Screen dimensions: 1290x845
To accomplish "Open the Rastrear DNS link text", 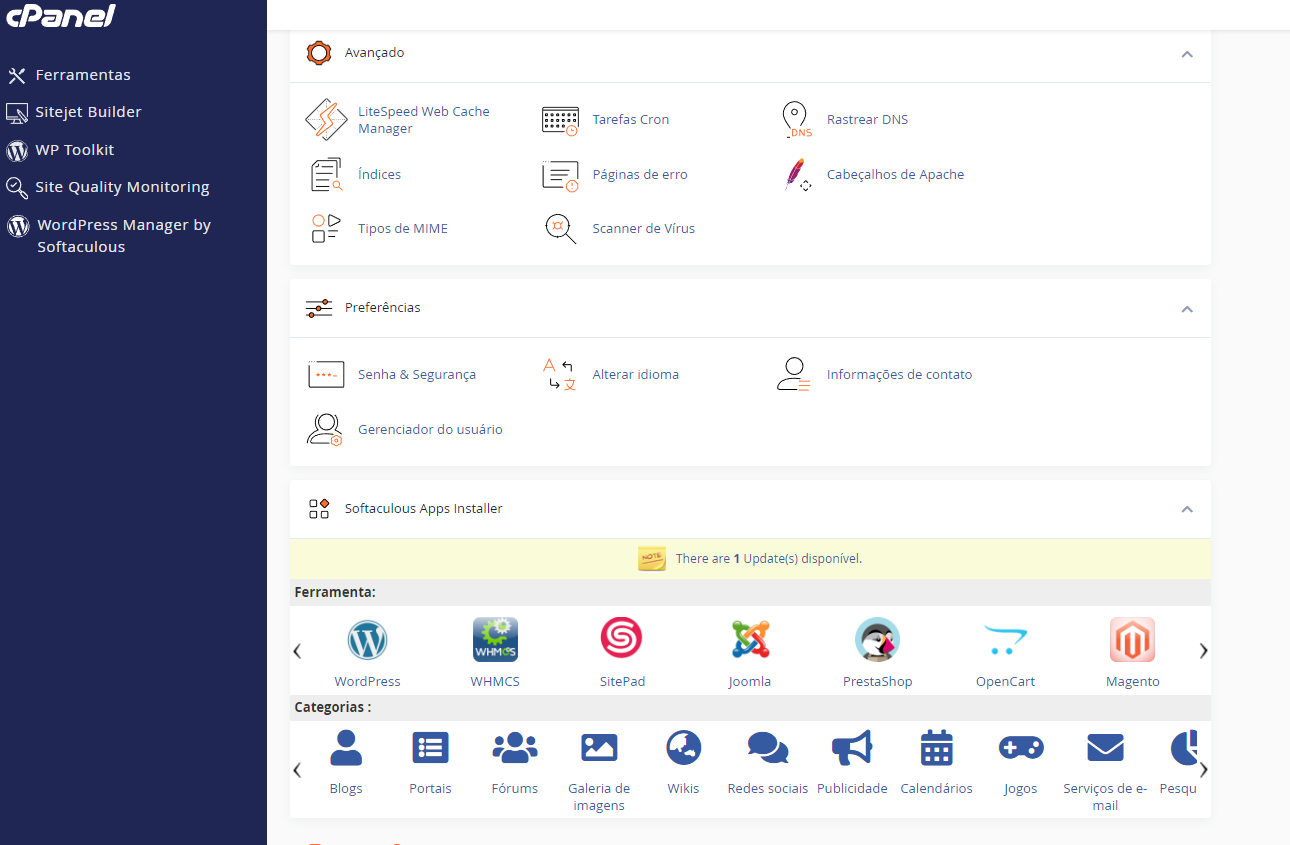I will click(867, 120).
